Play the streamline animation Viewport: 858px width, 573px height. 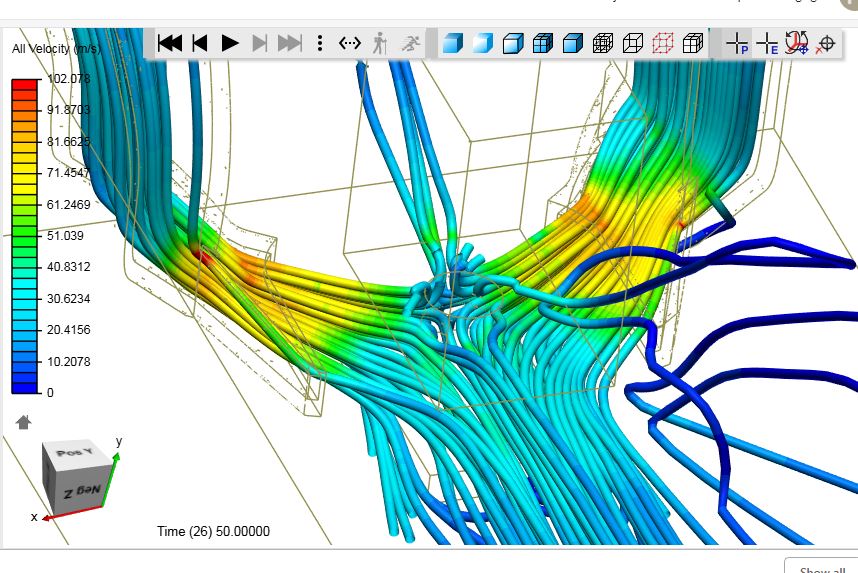230,43
